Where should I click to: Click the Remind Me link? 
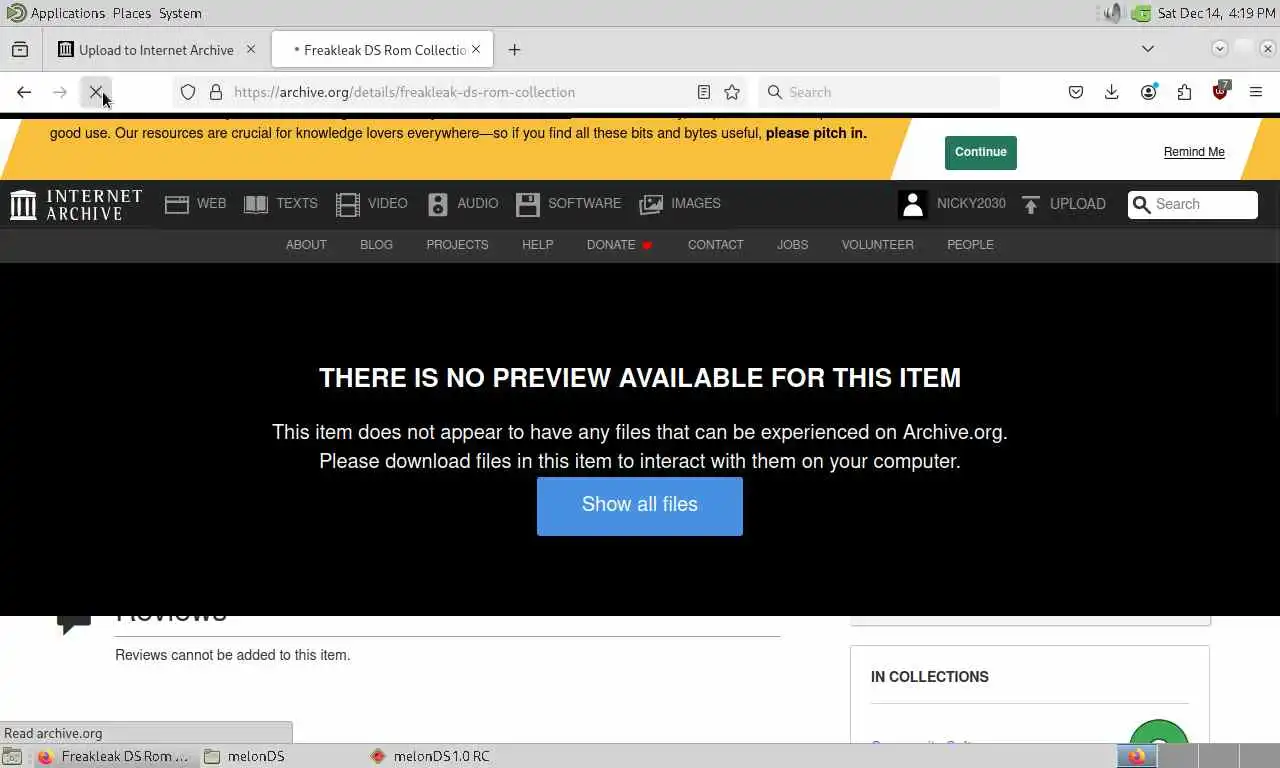(x=1194, y=152)
